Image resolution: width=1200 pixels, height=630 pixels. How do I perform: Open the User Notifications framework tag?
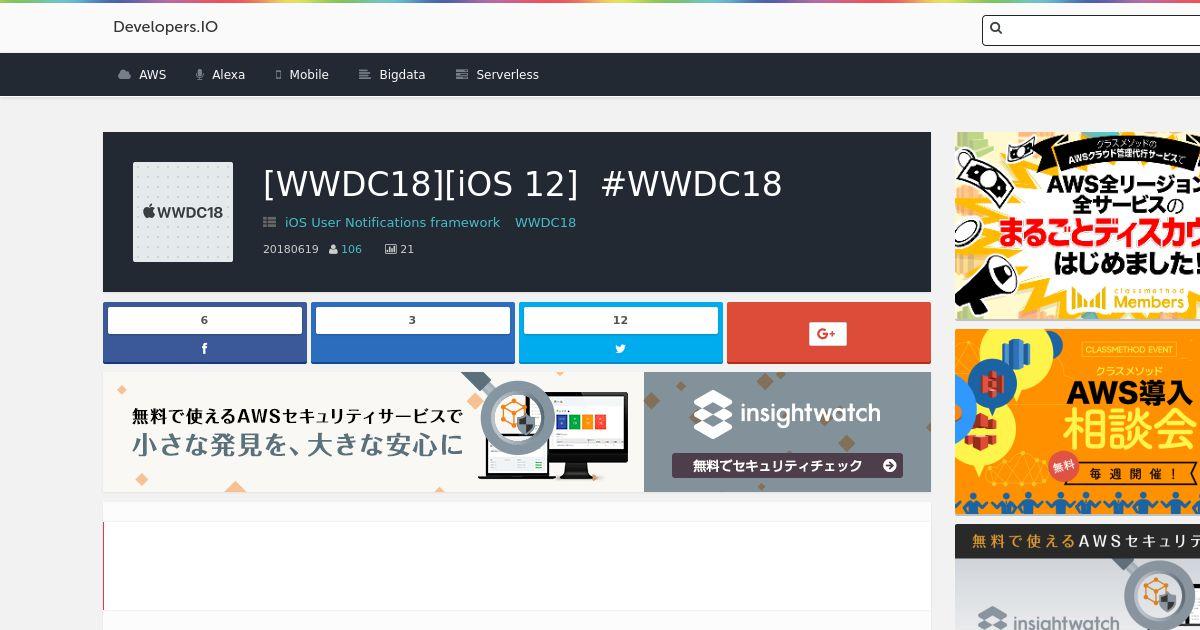coord(406,223)
